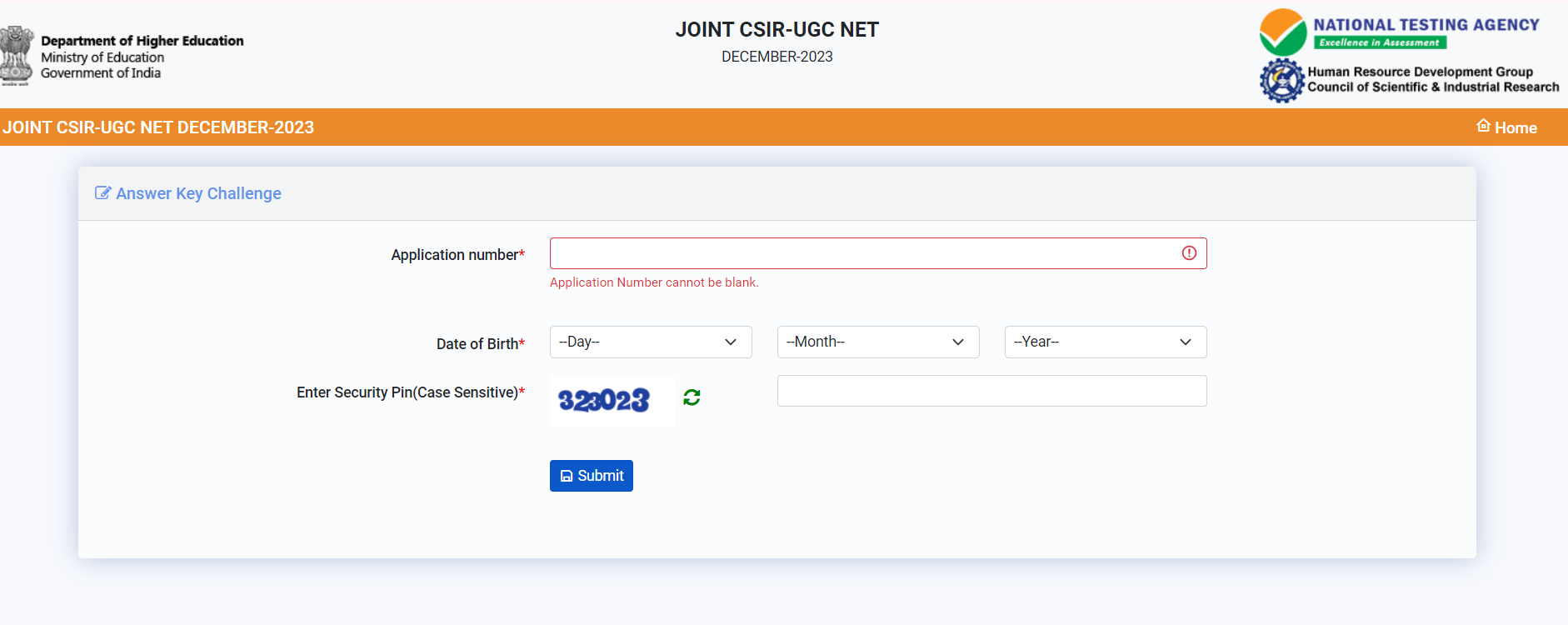Click the Security Pin input field
Viewport: 1568px width, 625px height.
pyautogui.click(x=991, y=391)
